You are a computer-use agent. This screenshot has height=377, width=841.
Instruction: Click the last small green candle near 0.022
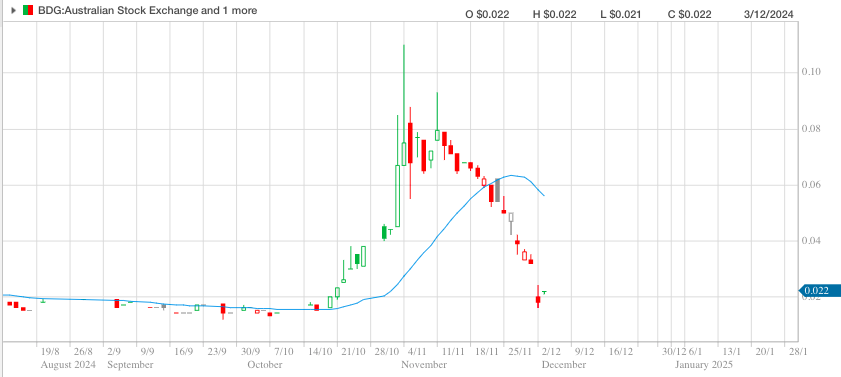pos(544,292)
